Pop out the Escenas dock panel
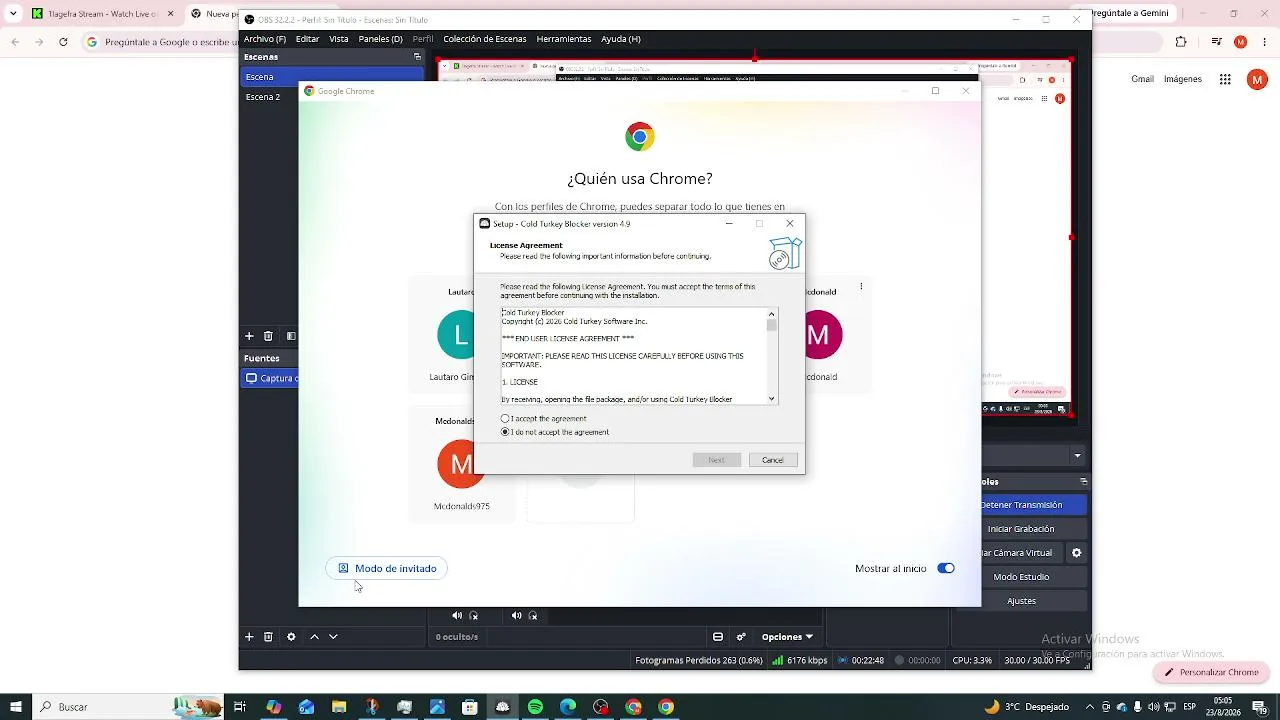 pos(417,57)
